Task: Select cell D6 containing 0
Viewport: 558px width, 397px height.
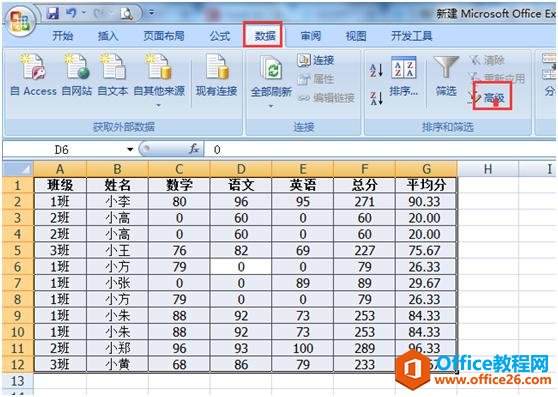Action: pyautogui.click(x=241, y=267)
